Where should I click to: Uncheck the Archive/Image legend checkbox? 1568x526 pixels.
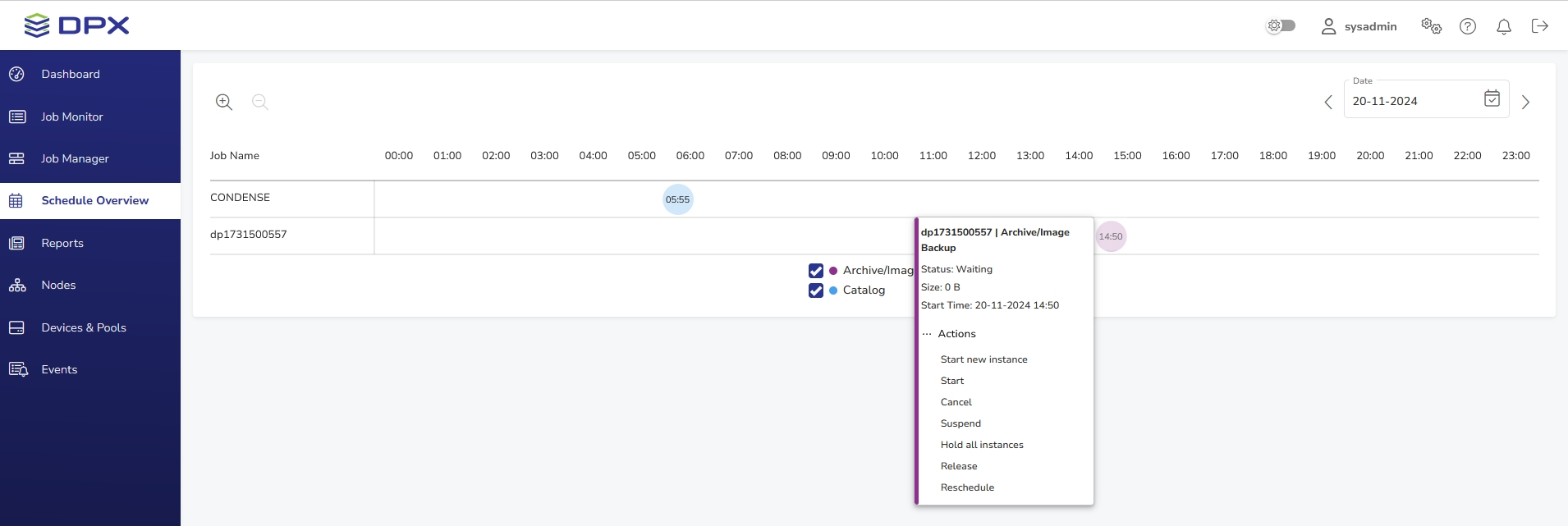tap(816, 271)
